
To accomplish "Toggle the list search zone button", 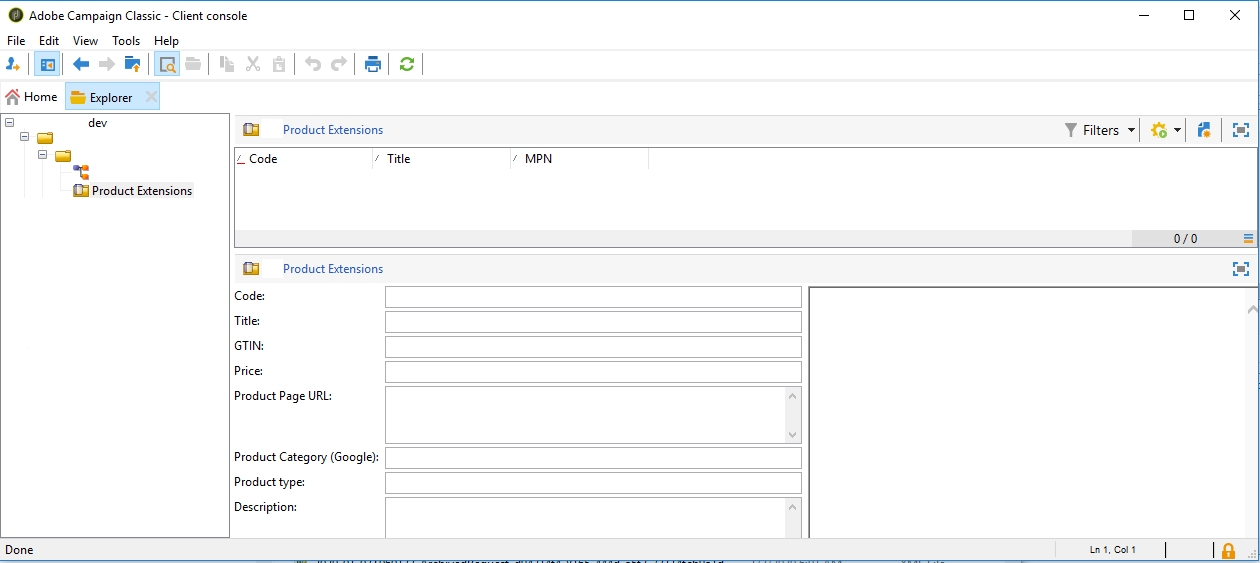I will point(167,65).
